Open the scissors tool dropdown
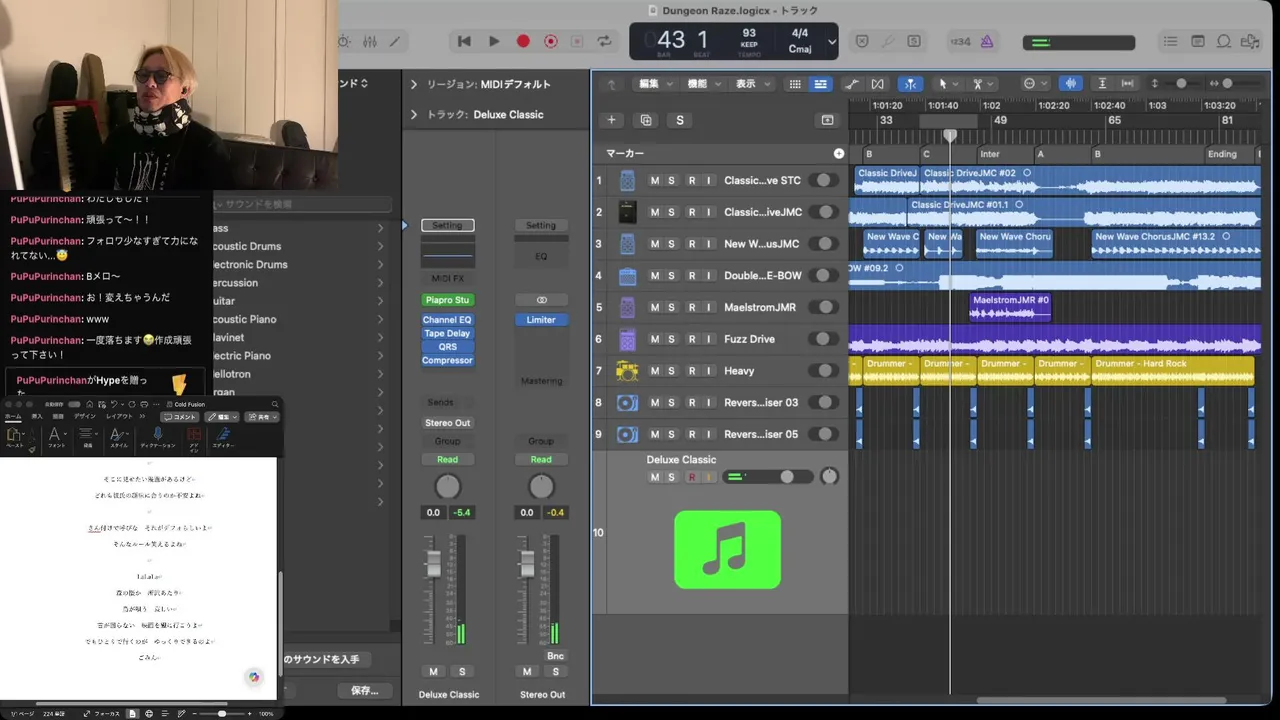 982,84
